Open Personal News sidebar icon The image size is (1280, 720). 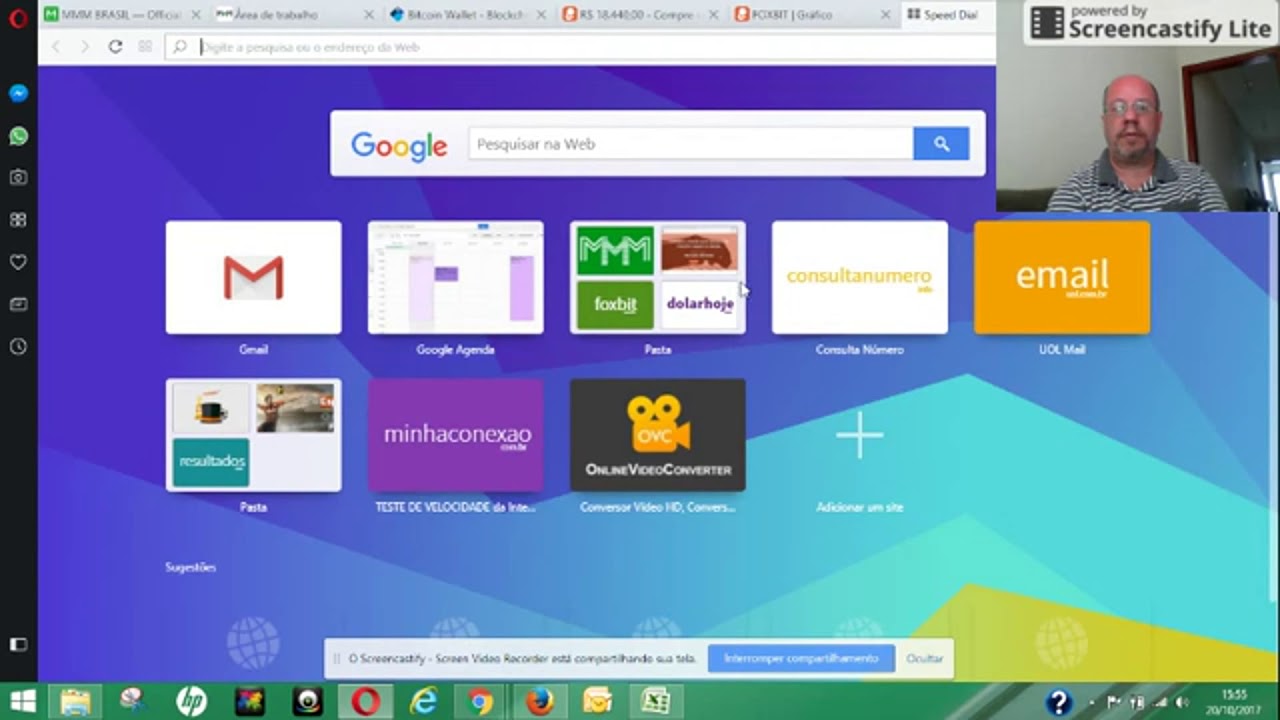pyautogui.click(x=18, y=304)
